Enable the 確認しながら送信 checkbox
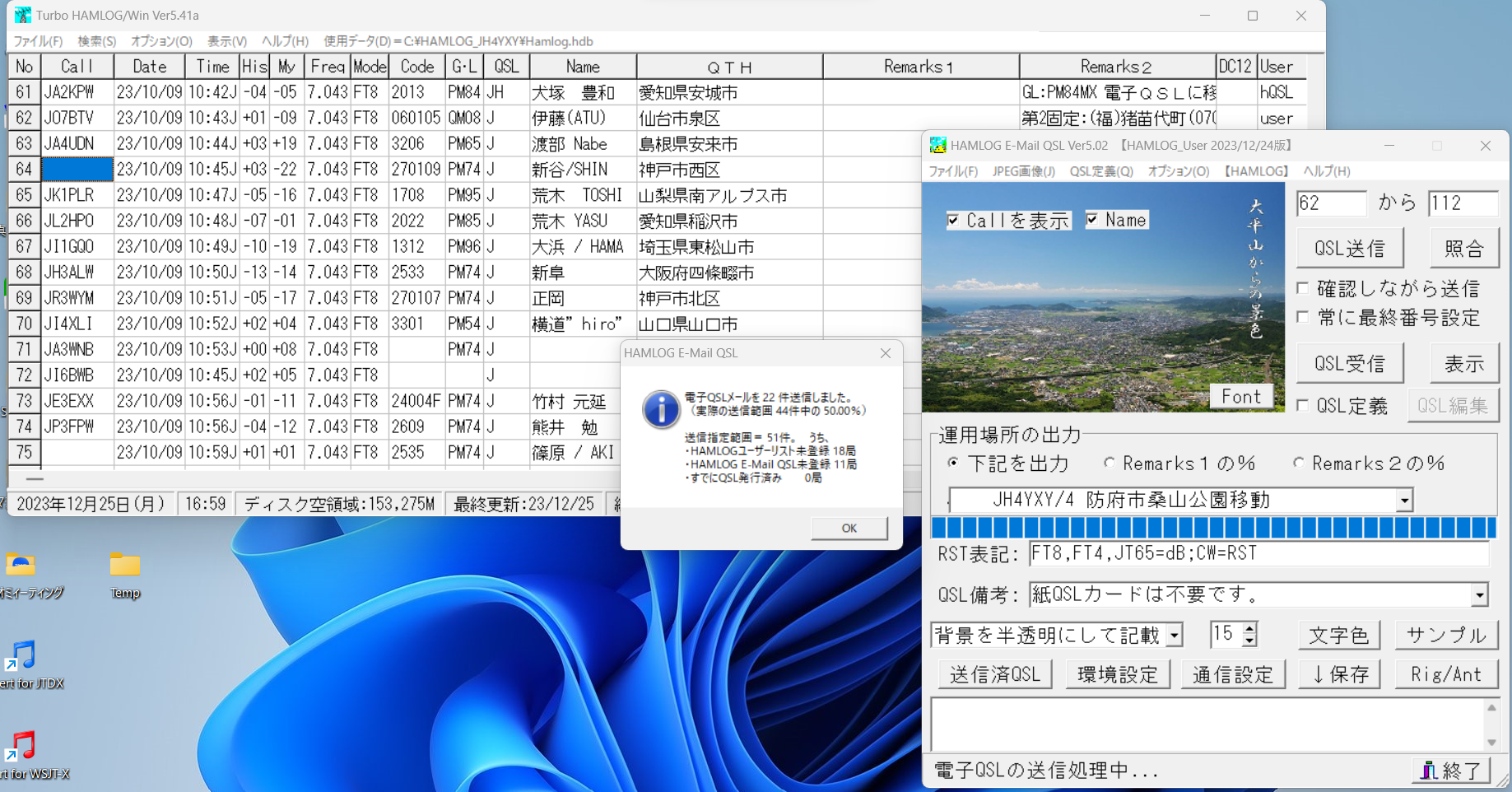The width and height of the screenshot is (1512, 792). (x=1303, y=288)
